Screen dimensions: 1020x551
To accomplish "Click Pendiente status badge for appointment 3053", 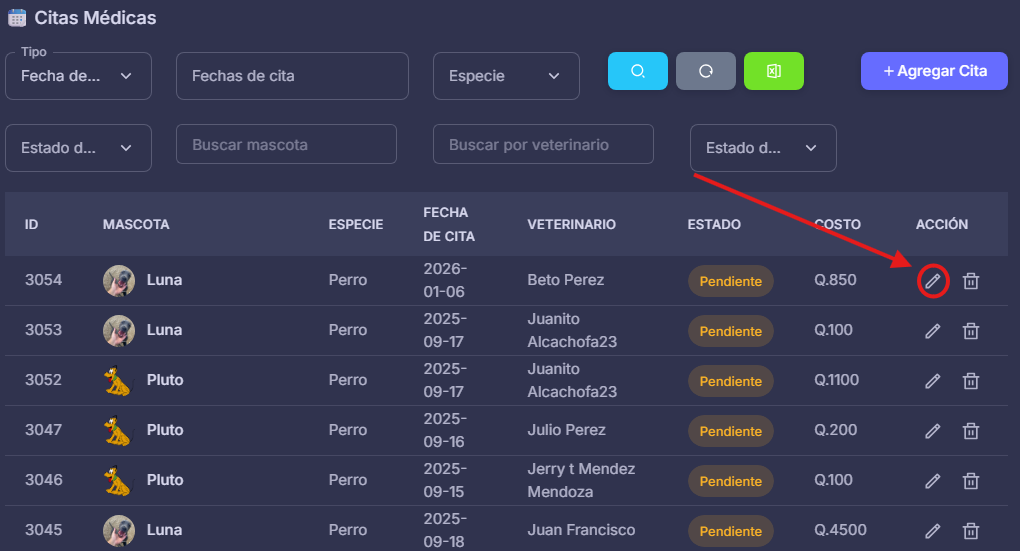I will pyautogui.click(x=730, y=331).
